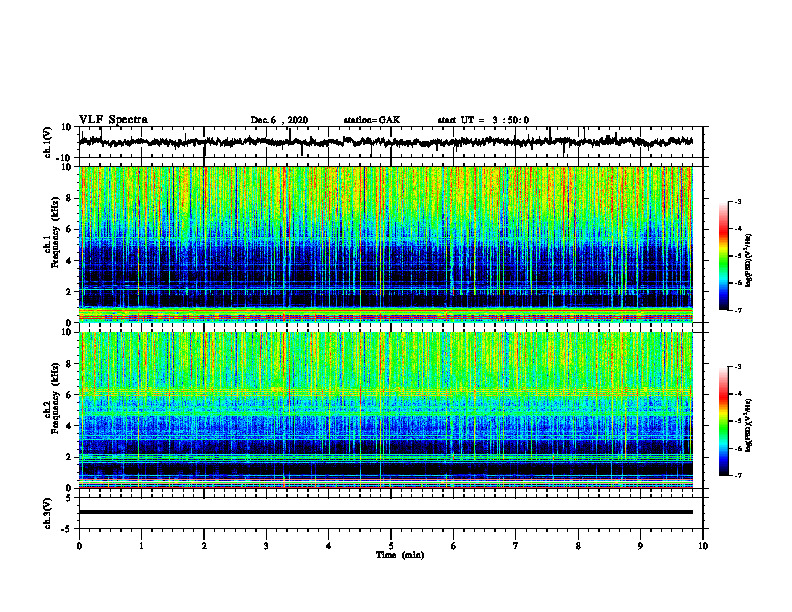The image size is (792, 612).
Task: Click the ch.2 frequency axis "8" kHz tick label
Action: click(x=69, y=364)
